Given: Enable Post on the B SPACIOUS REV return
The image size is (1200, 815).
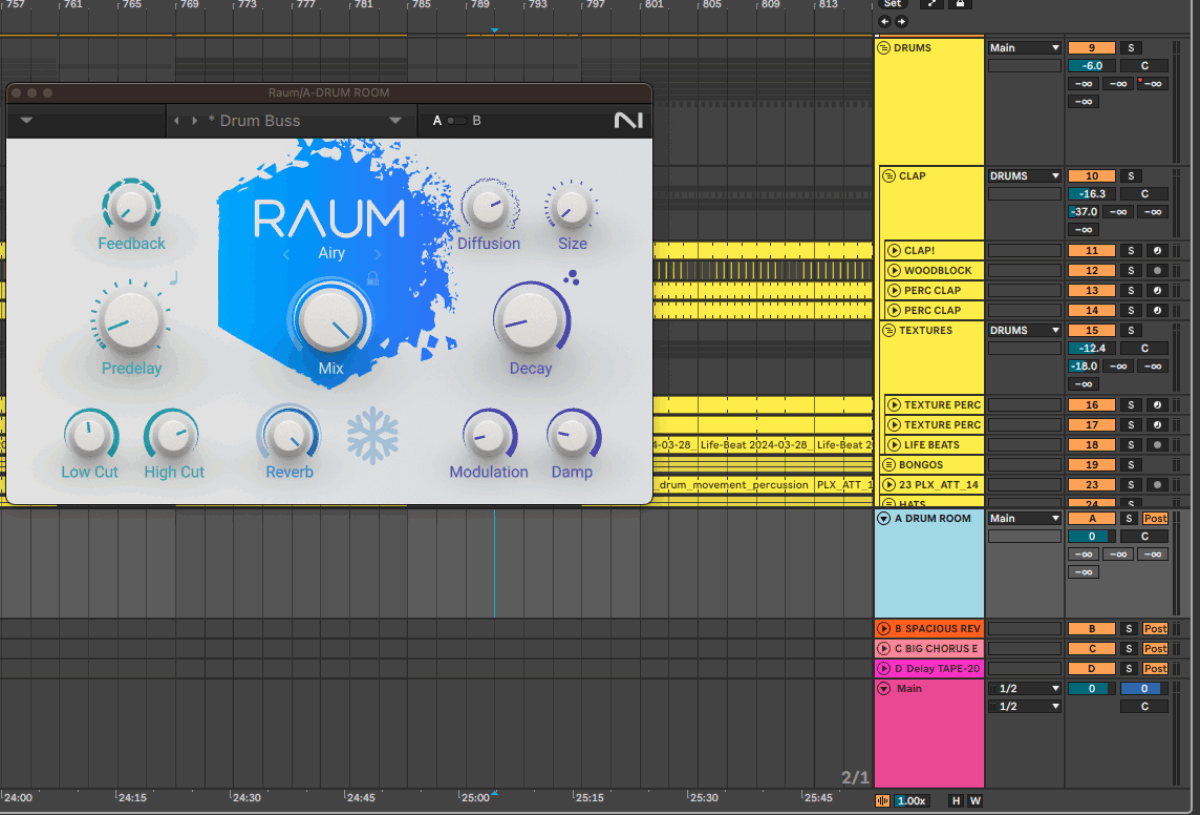Looking at the screenshot, I should coord(1155,628).
